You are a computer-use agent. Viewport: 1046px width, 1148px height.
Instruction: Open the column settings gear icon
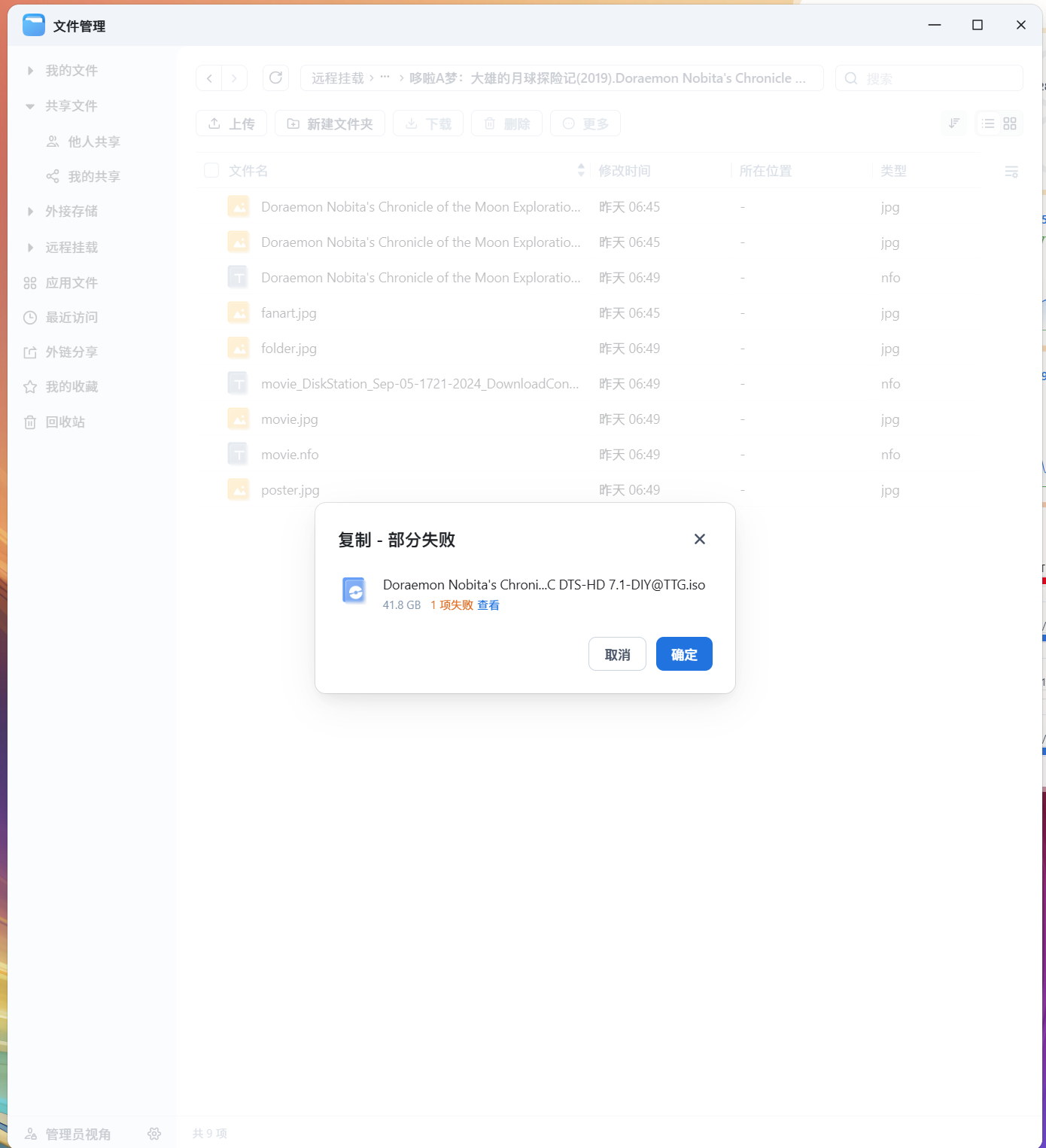(1011, 170)
